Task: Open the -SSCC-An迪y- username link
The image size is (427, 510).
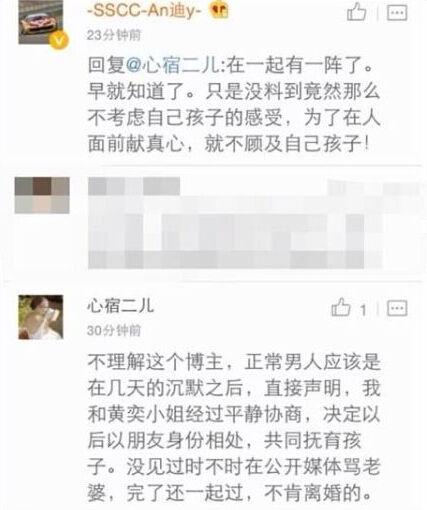Action: pos(144,11)
